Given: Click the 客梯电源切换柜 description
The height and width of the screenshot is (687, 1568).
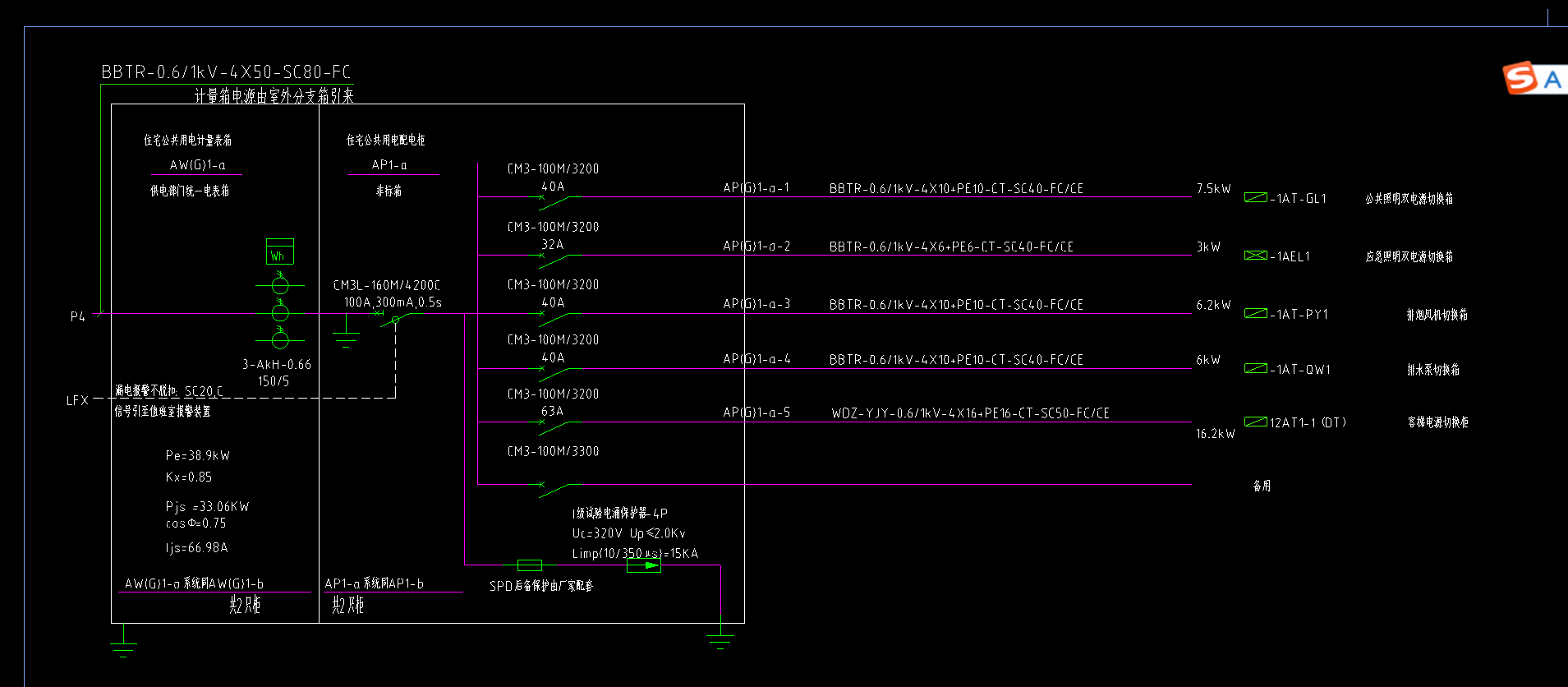Looking at the screenshot, I should [x=1438, y=422].
